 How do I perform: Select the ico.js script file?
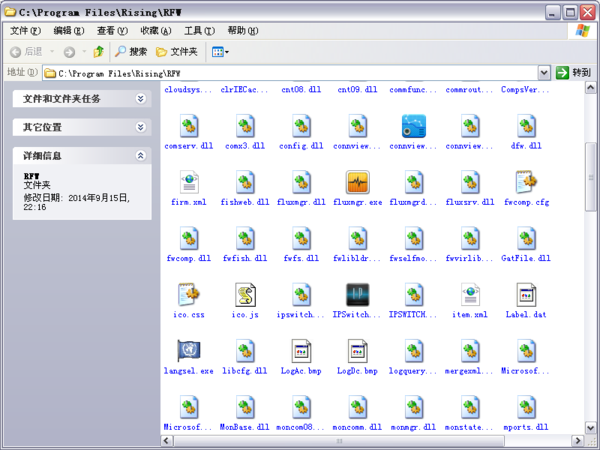[245, 295]
